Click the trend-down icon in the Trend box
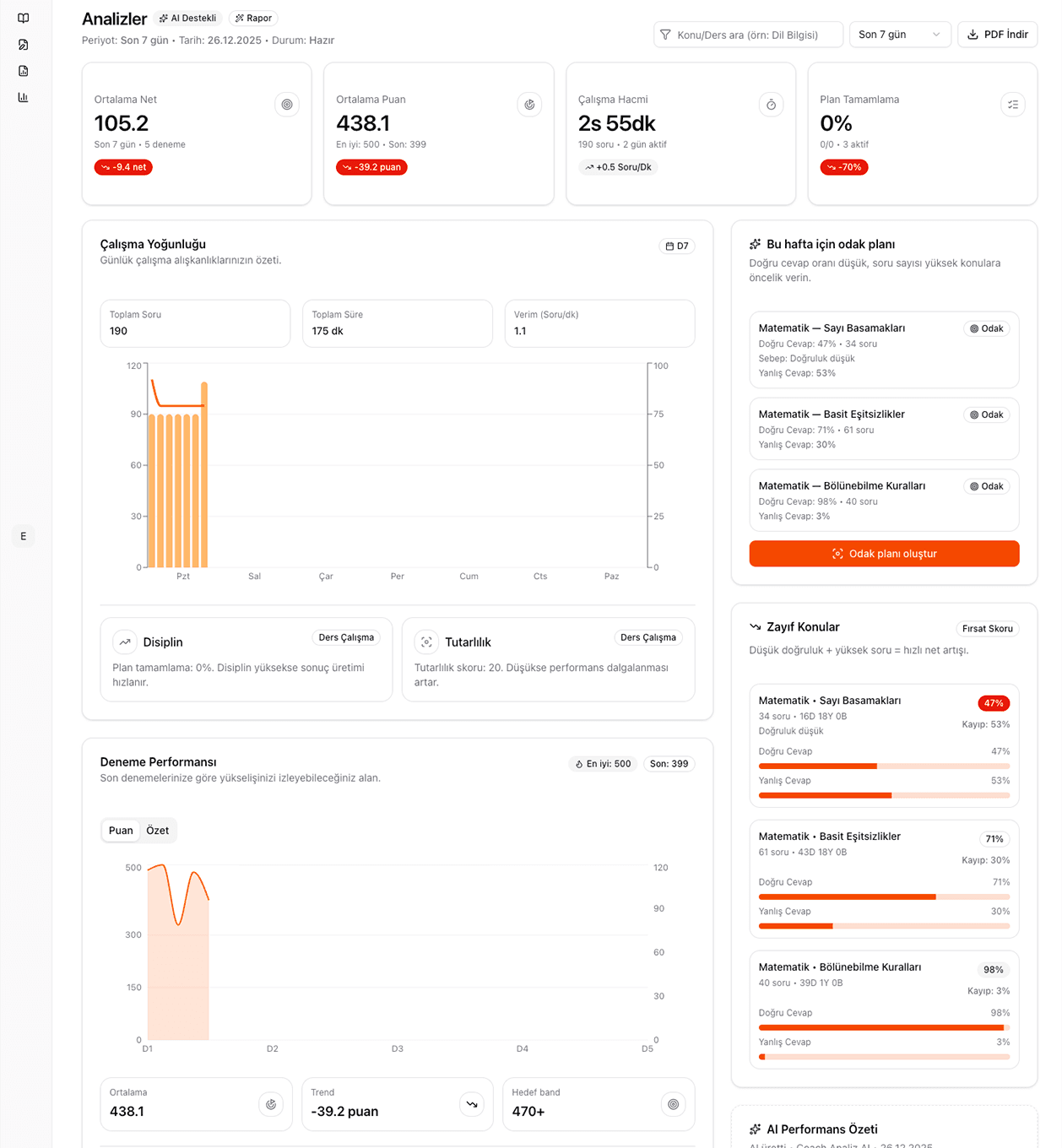The height and width of the screenshot is (1148, 1062). [x=472, y=1104]
